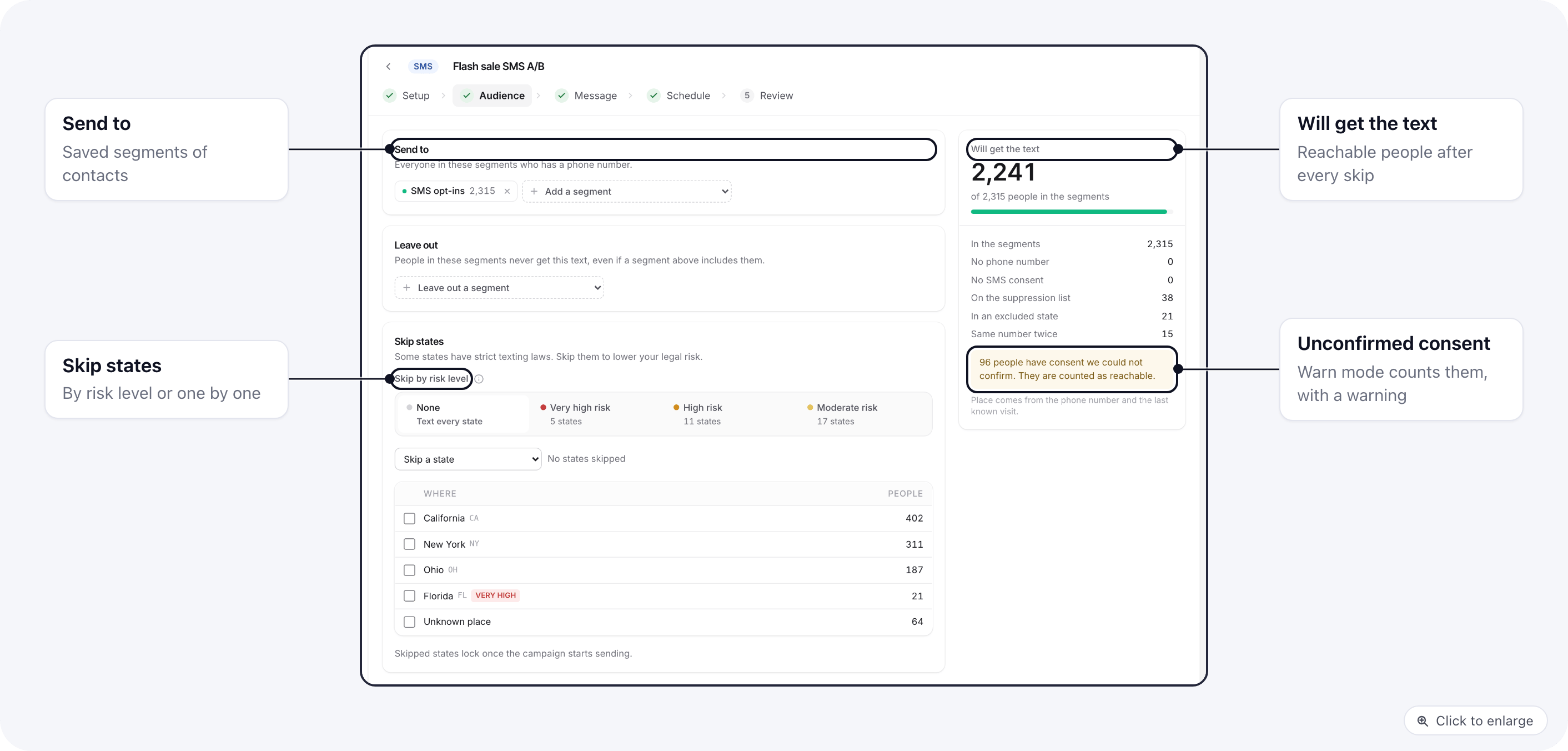The height and width of the screenshot is (751, 1568).
Task: Go to the Setup step
Action: point(406,96)
